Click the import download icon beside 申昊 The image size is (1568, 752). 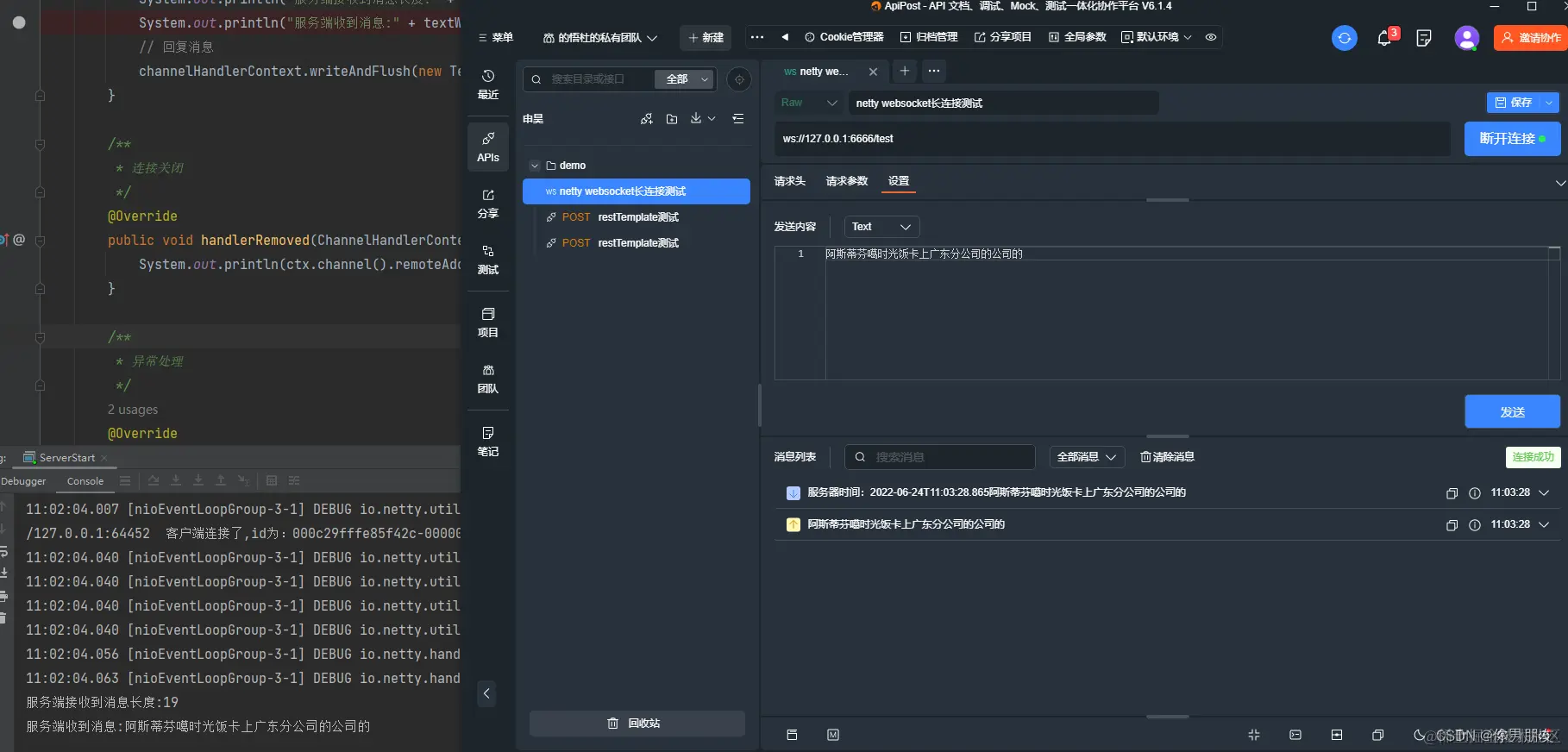tap(696, 119)
